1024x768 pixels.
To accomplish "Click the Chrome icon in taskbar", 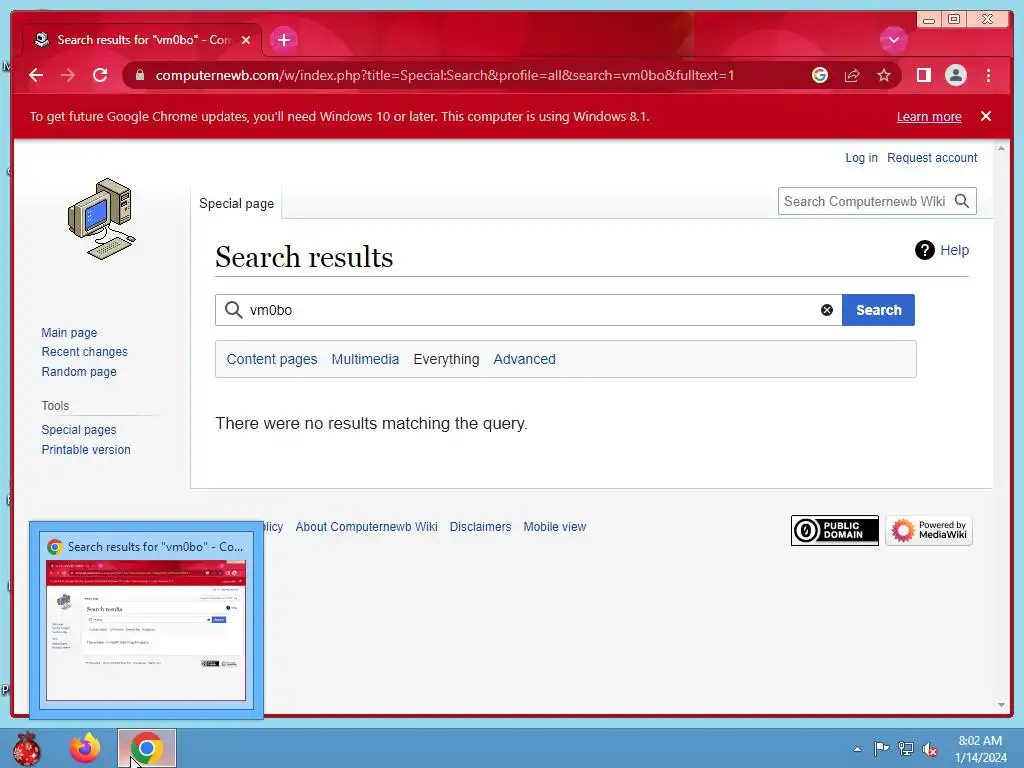I will 146,748.
